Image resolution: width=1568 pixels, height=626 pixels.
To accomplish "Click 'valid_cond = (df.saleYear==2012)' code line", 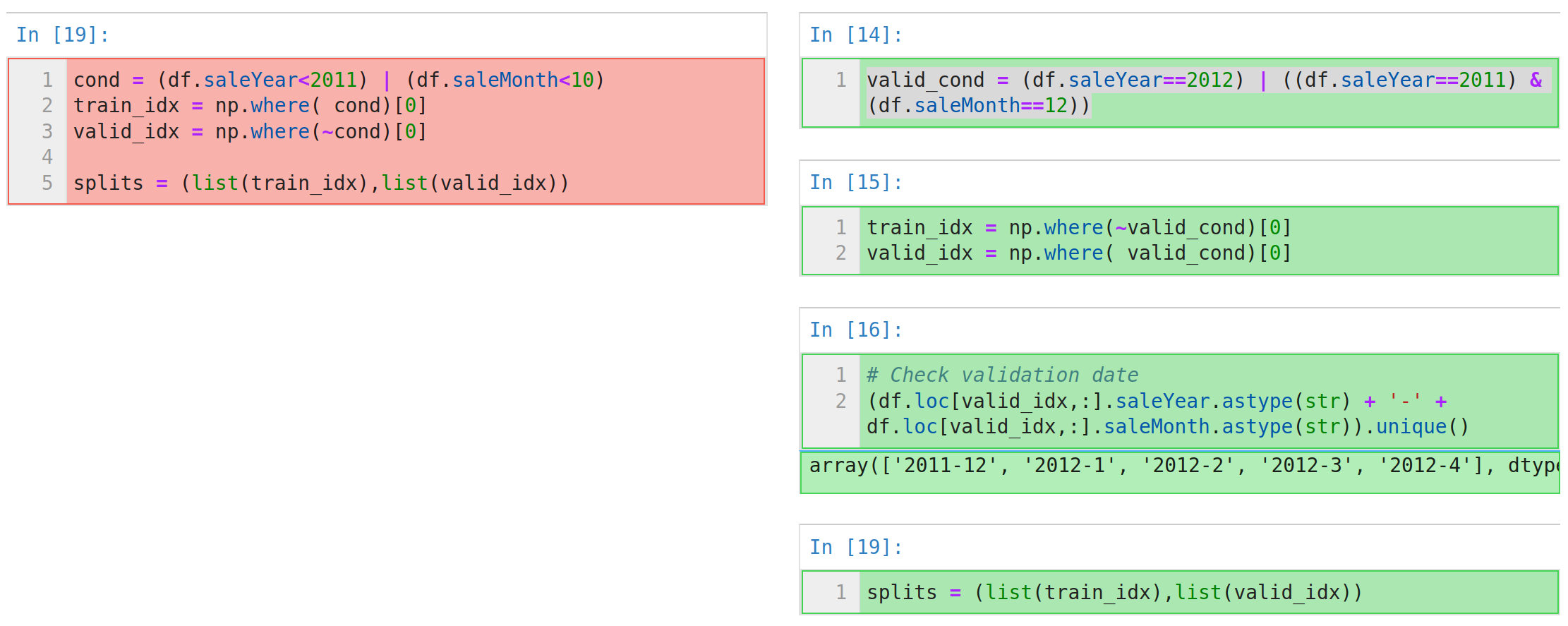I will coord(1205,80).
